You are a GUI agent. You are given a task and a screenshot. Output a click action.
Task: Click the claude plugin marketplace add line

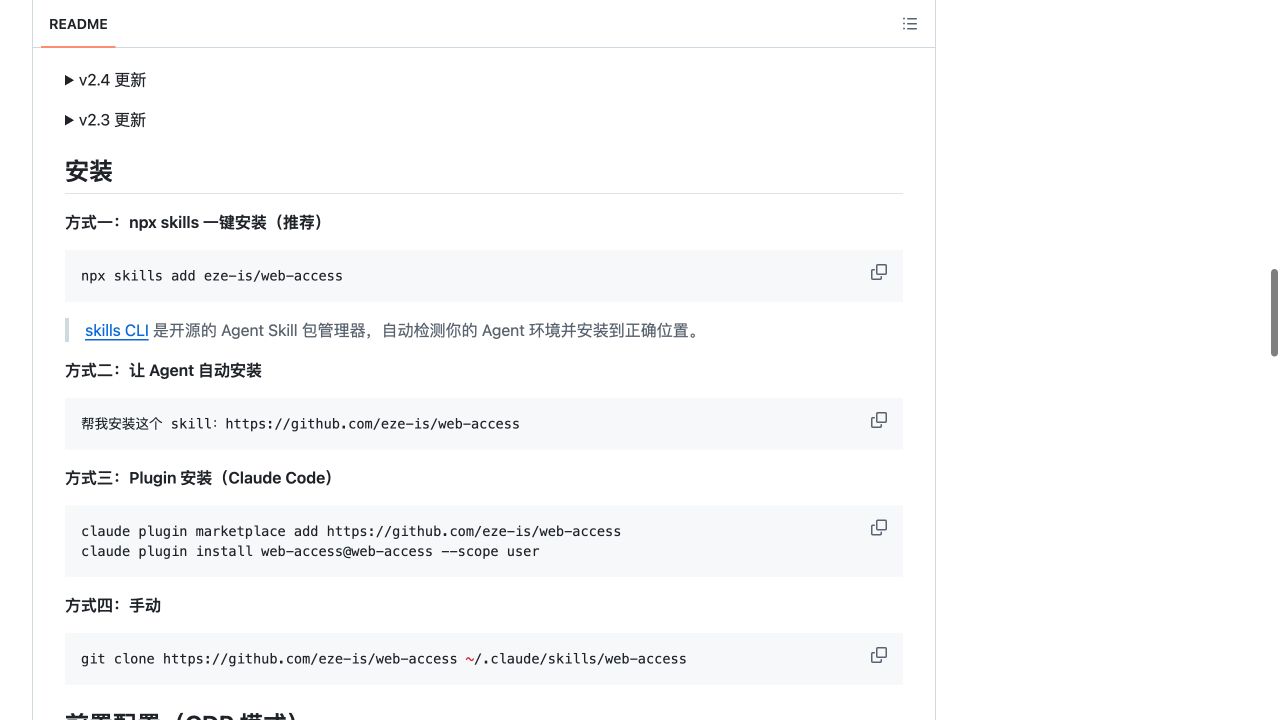351,531
